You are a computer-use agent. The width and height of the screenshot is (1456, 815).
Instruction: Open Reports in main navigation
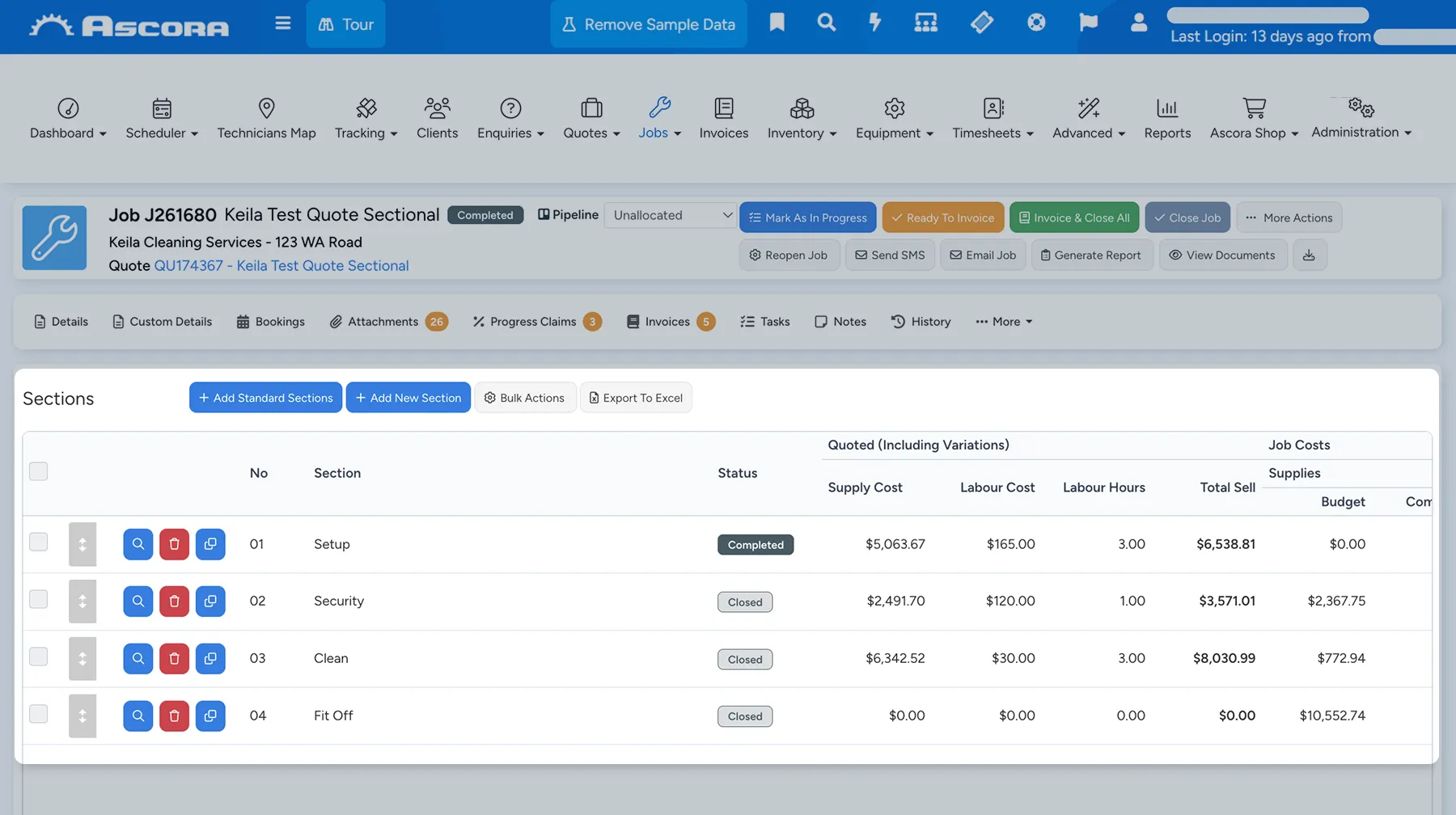click(1167, 118)
